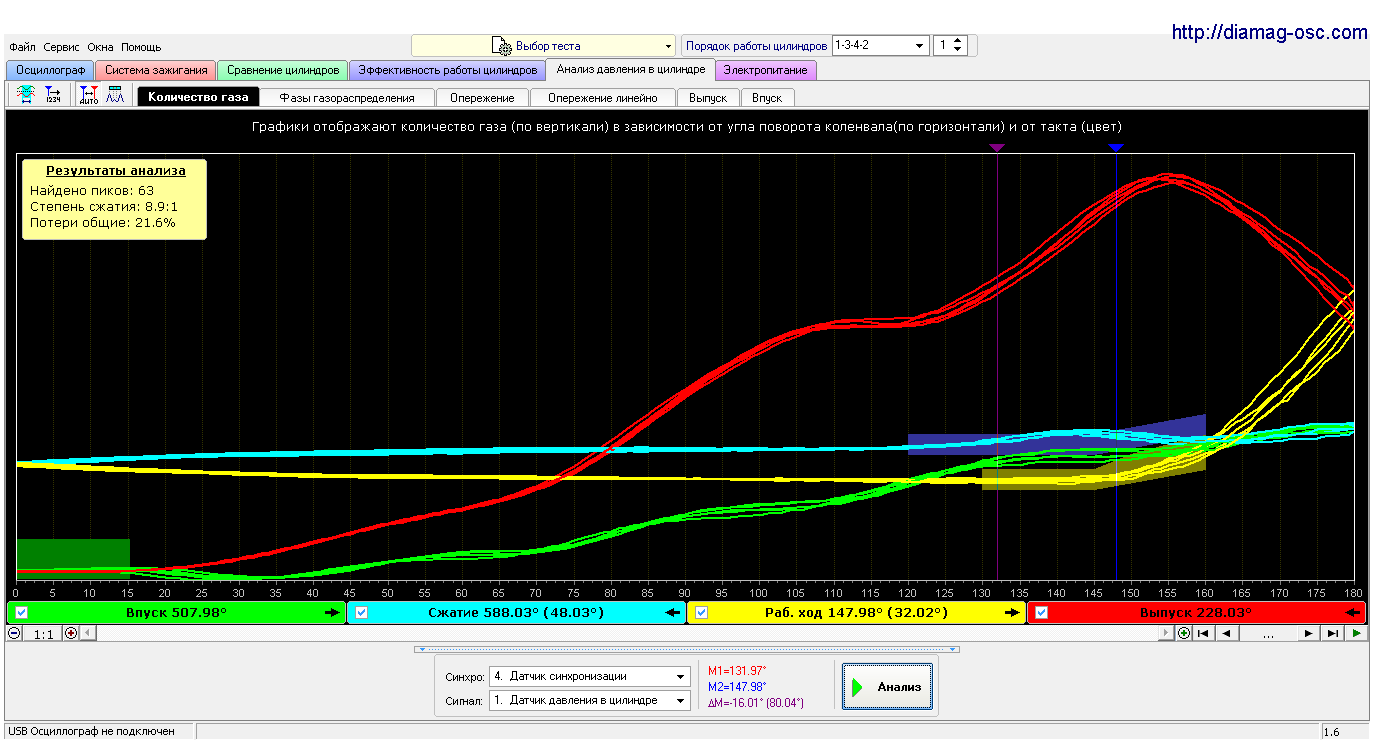The image size is (1382, 744).
Task: Click the Раб. ход 147.98° stroke bar
Action: click(857, 613)
